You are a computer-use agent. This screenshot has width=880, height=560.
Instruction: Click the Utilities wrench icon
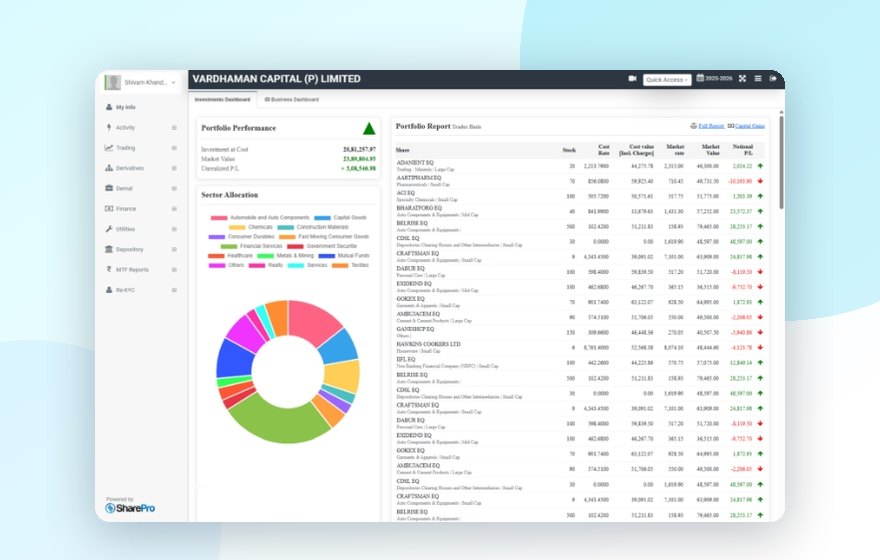[109, 229]
